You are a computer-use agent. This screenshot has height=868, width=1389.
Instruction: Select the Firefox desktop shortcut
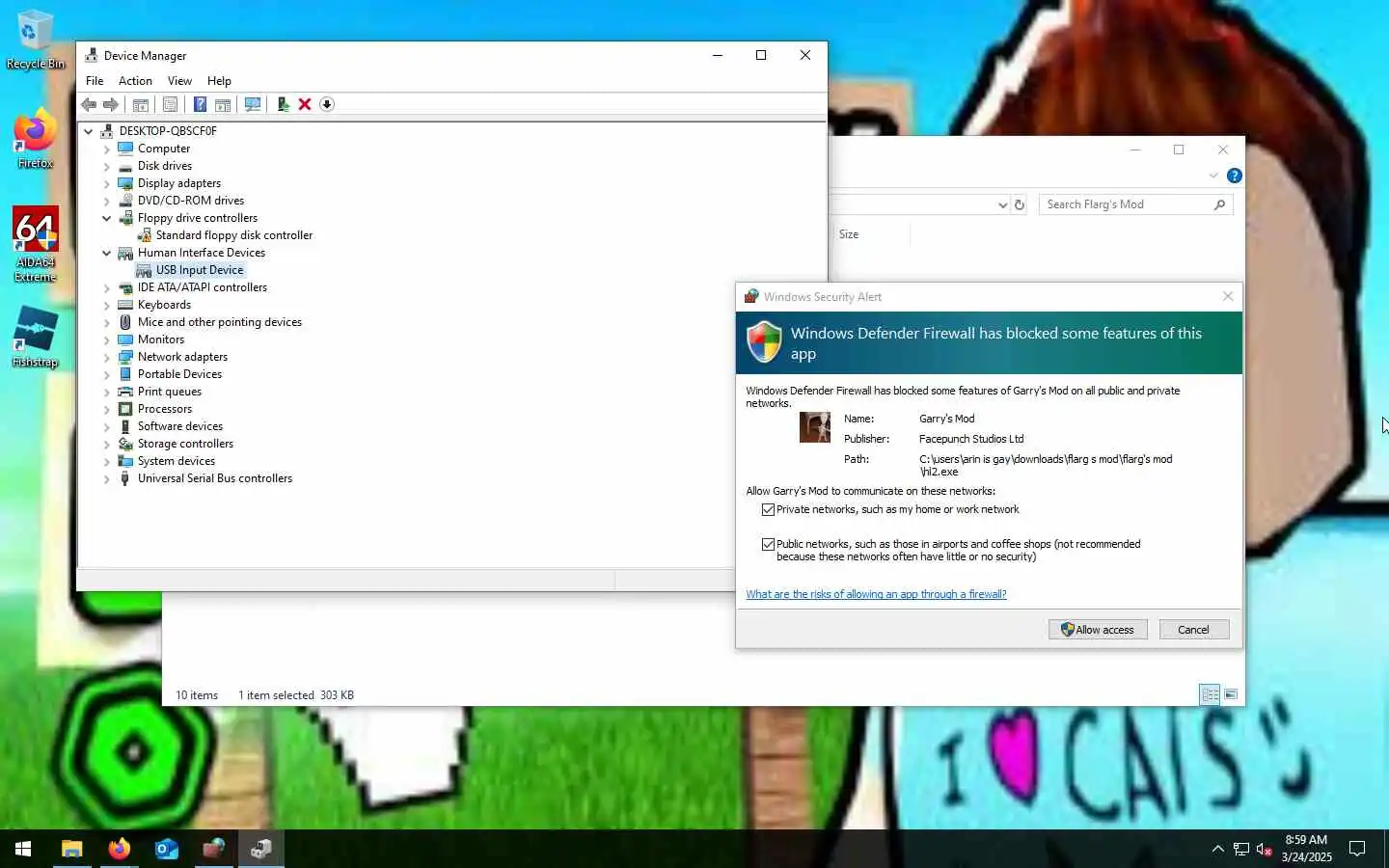coord(35,140)
